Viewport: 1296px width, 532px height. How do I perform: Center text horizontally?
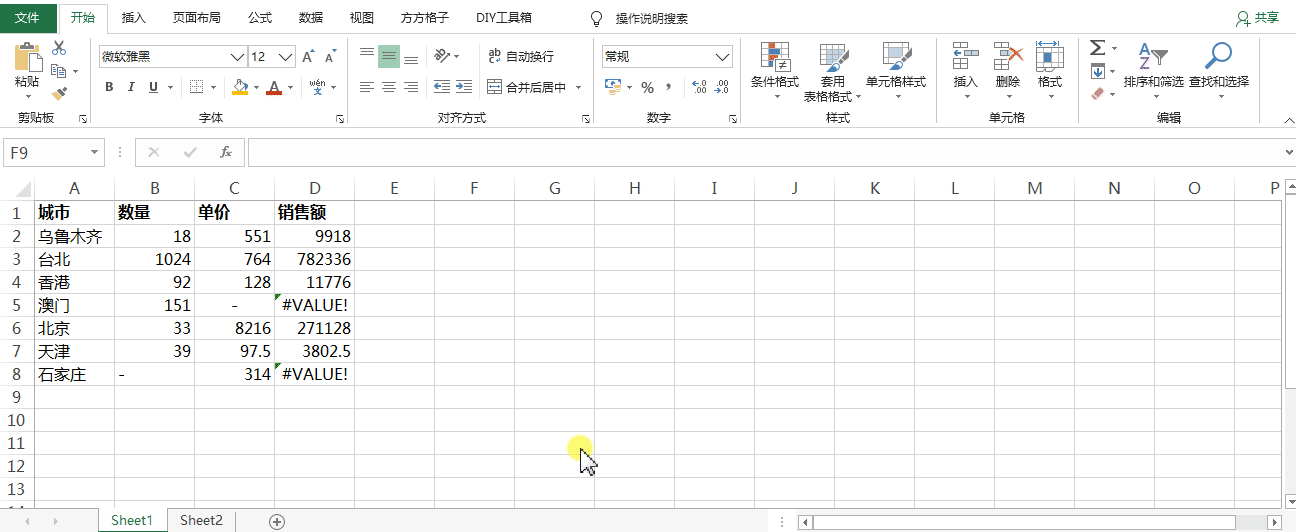(x=389, y=87)
